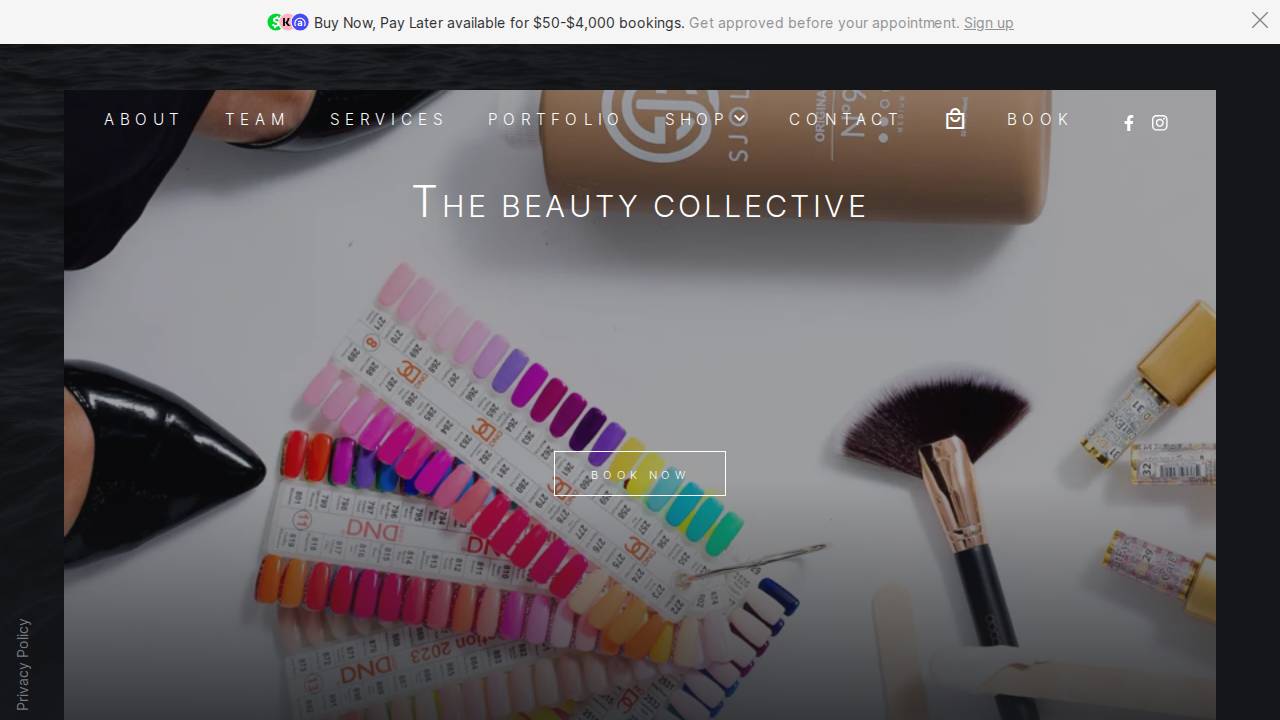Click The Beauty Collective heading
This screenshot has height=720, width=1280.
(x=640, y=203)
